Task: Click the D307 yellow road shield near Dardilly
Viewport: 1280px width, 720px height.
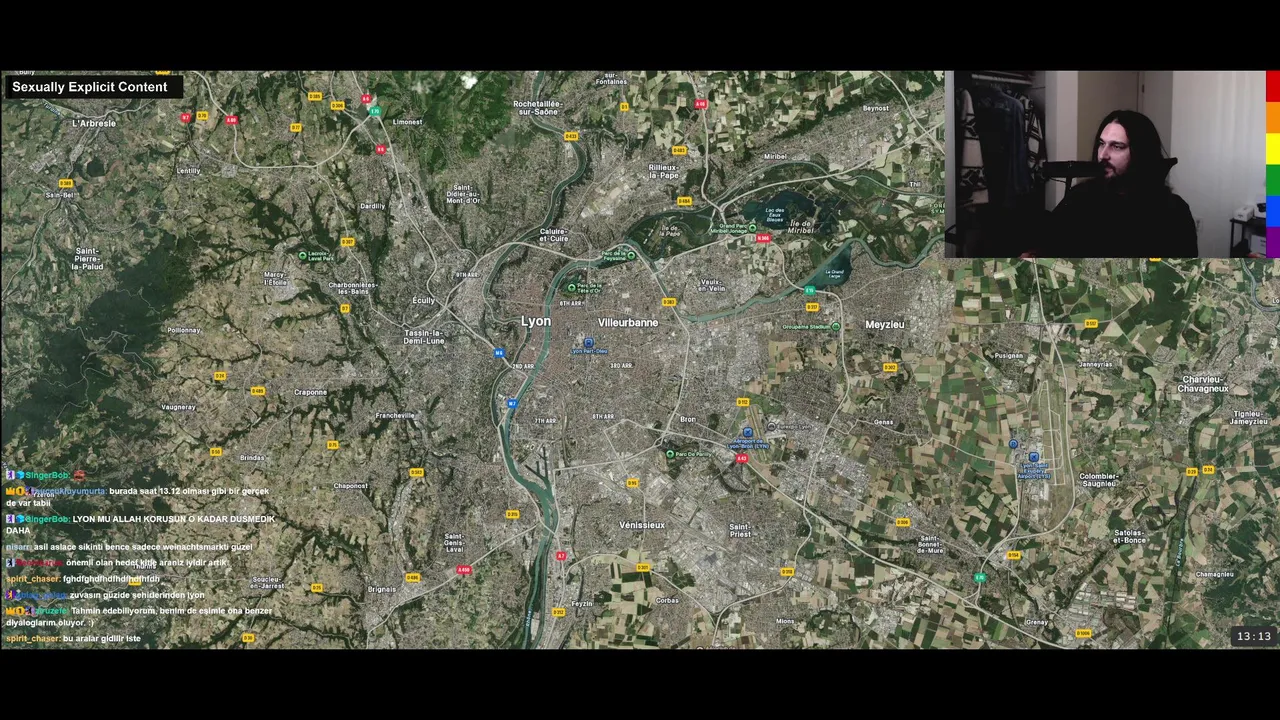Action: coord(347,242)
